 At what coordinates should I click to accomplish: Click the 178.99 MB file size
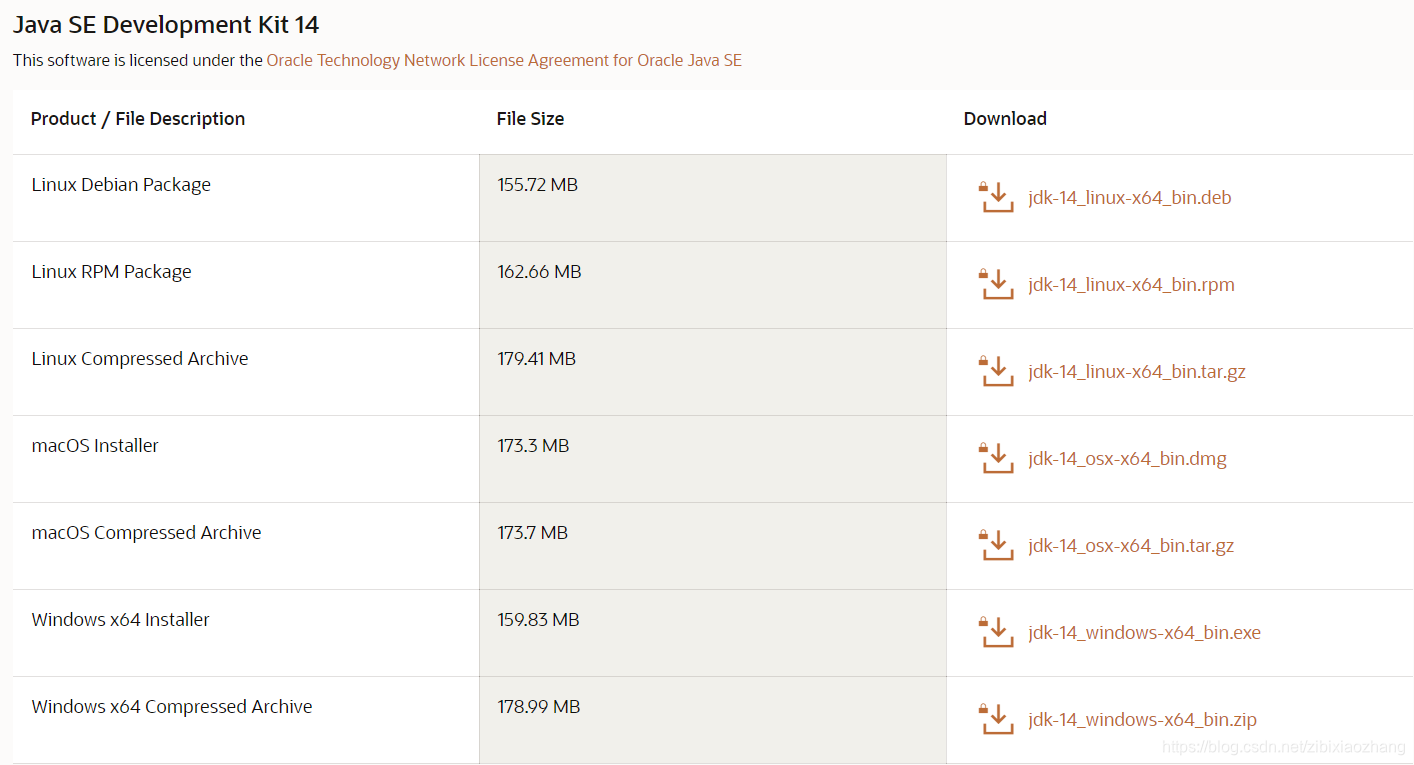pyautogui.click(x=539, y=707)
